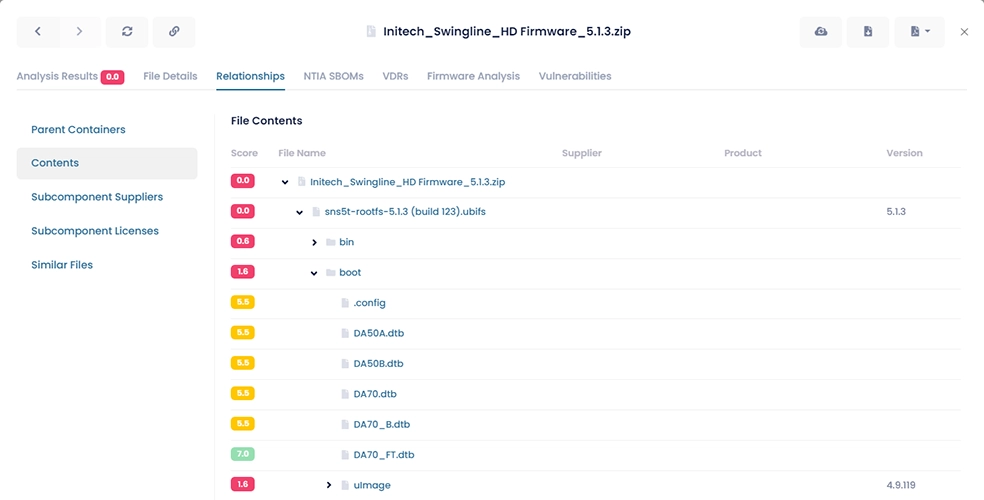
Task: Expand the uImage entry
Action: 329,485
